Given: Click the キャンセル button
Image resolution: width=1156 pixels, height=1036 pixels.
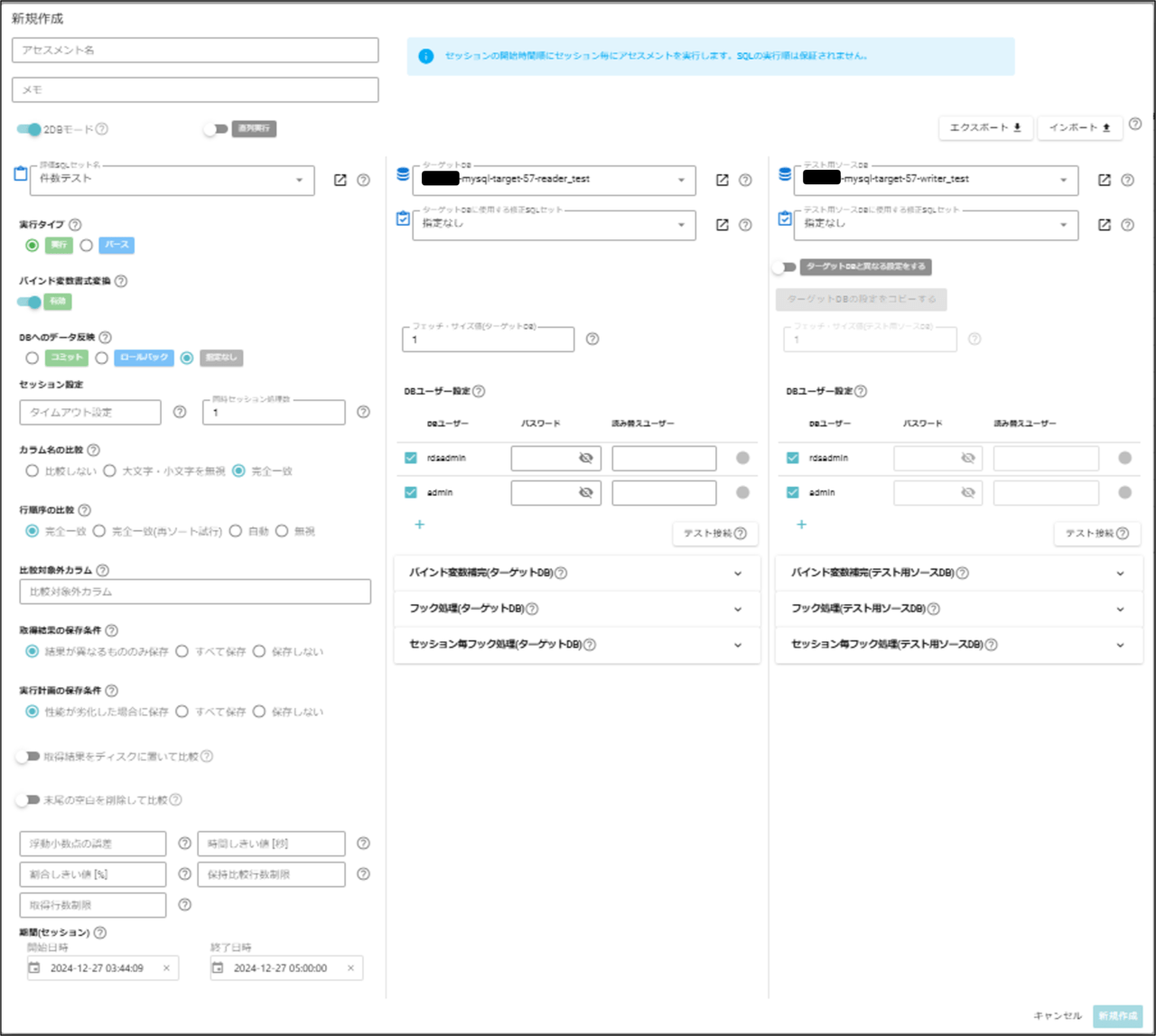Looking at the screenshot, I should point(1058,1016).
